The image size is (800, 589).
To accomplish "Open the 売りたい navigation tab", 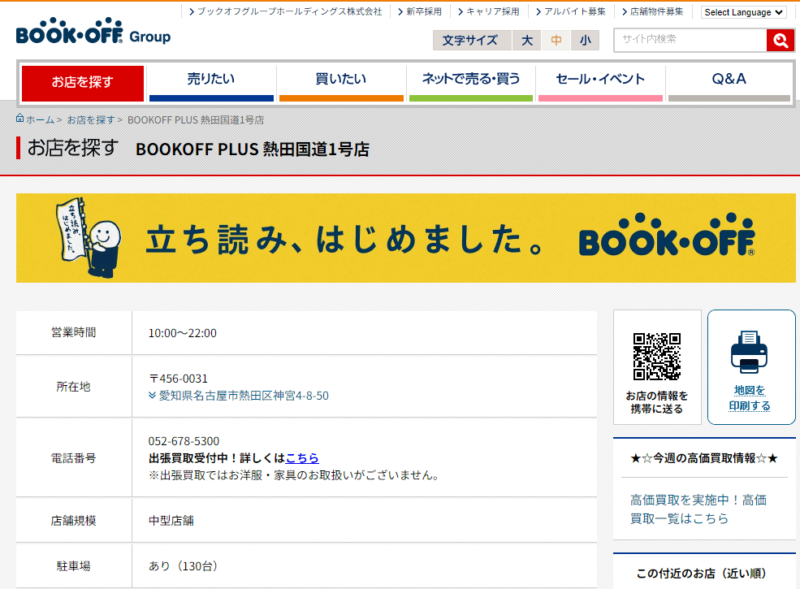I will (211, 83).
